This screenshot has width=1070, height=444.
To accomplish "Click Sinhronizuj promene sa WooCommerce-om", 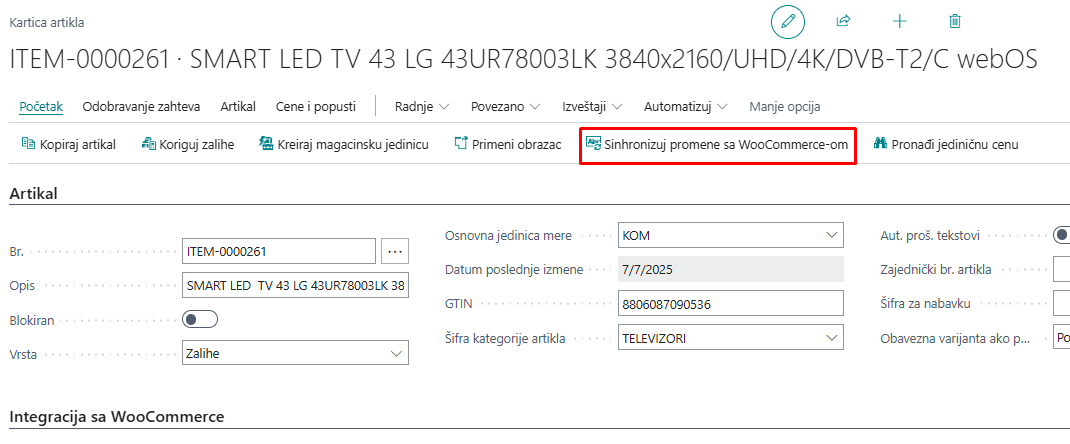I will (717, 145).
